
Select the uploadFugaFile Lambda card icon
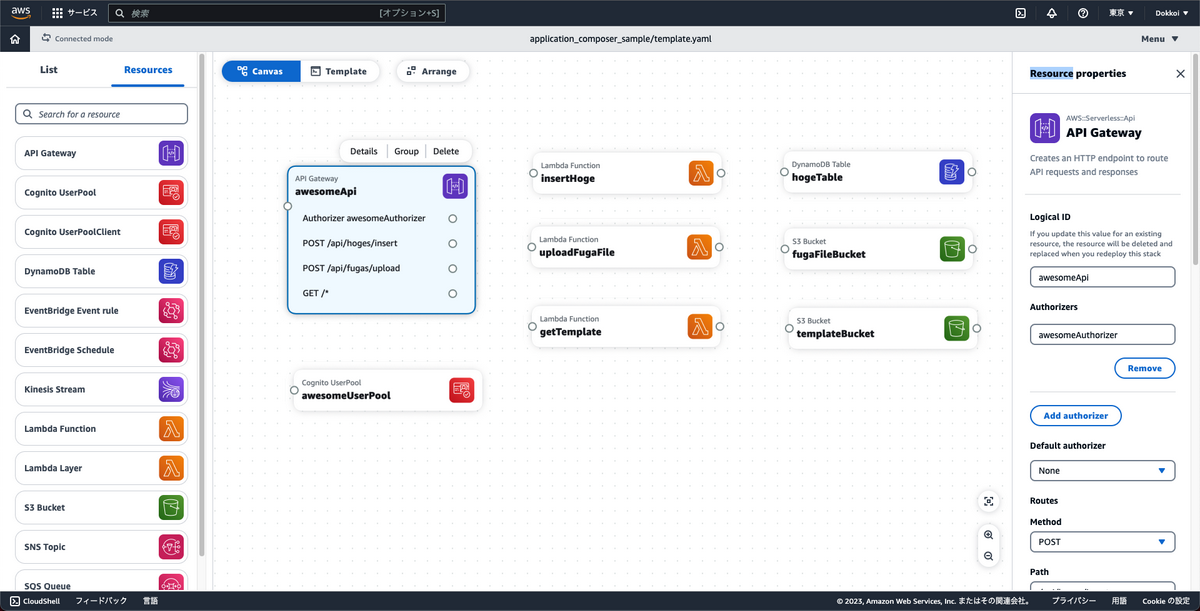[701, 247]
